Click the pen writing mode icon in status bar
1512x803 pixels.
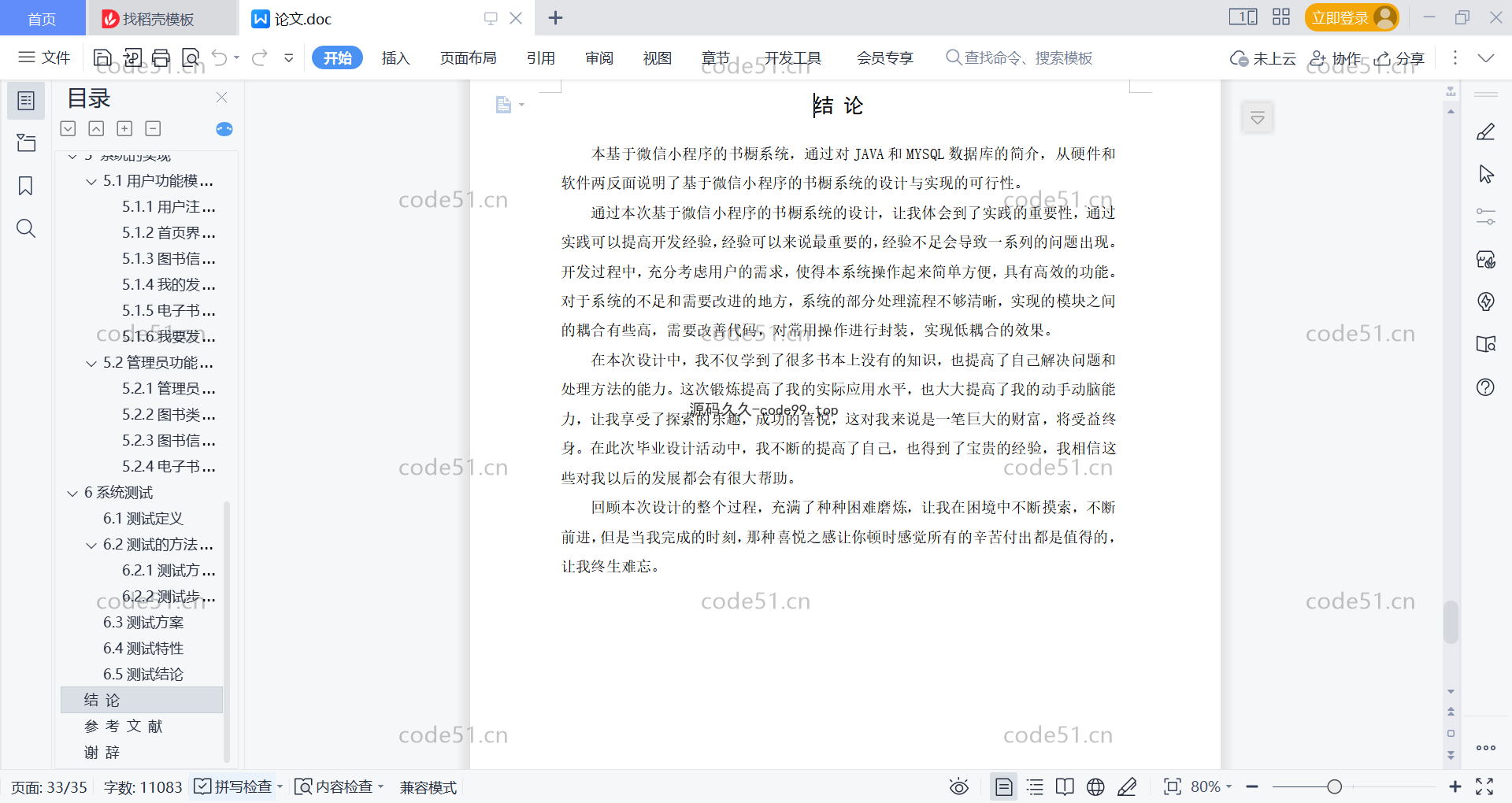(1127, 786)
